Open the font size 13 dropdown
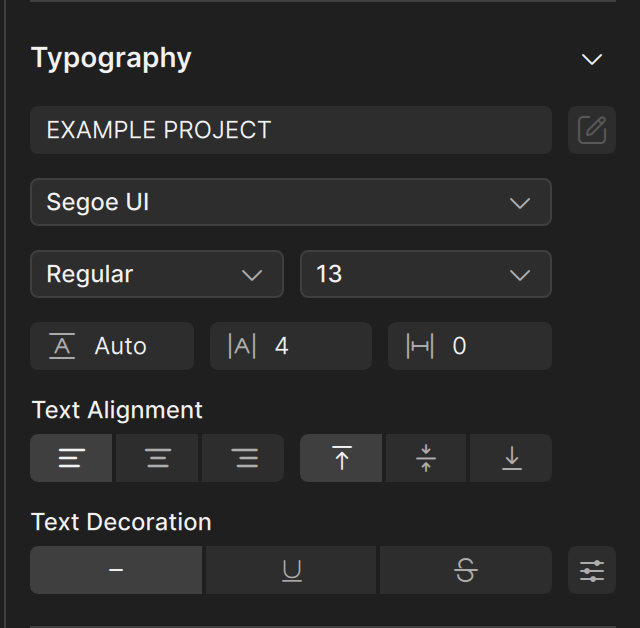The image size is (640, 628). pos(426,274)
